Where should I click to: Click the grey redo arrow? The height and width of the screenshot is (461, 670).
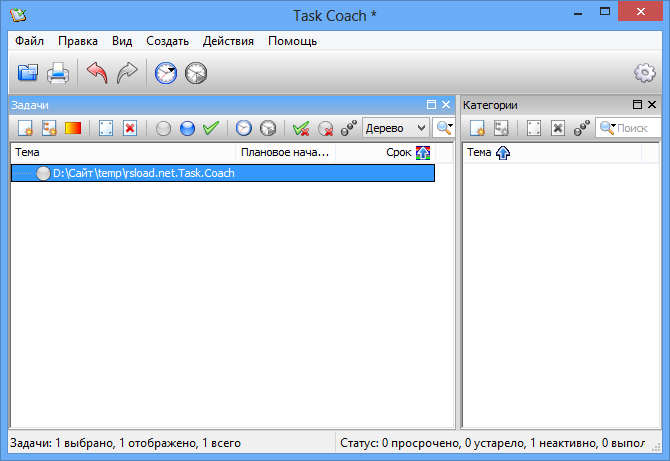click(x=127, y=73)
